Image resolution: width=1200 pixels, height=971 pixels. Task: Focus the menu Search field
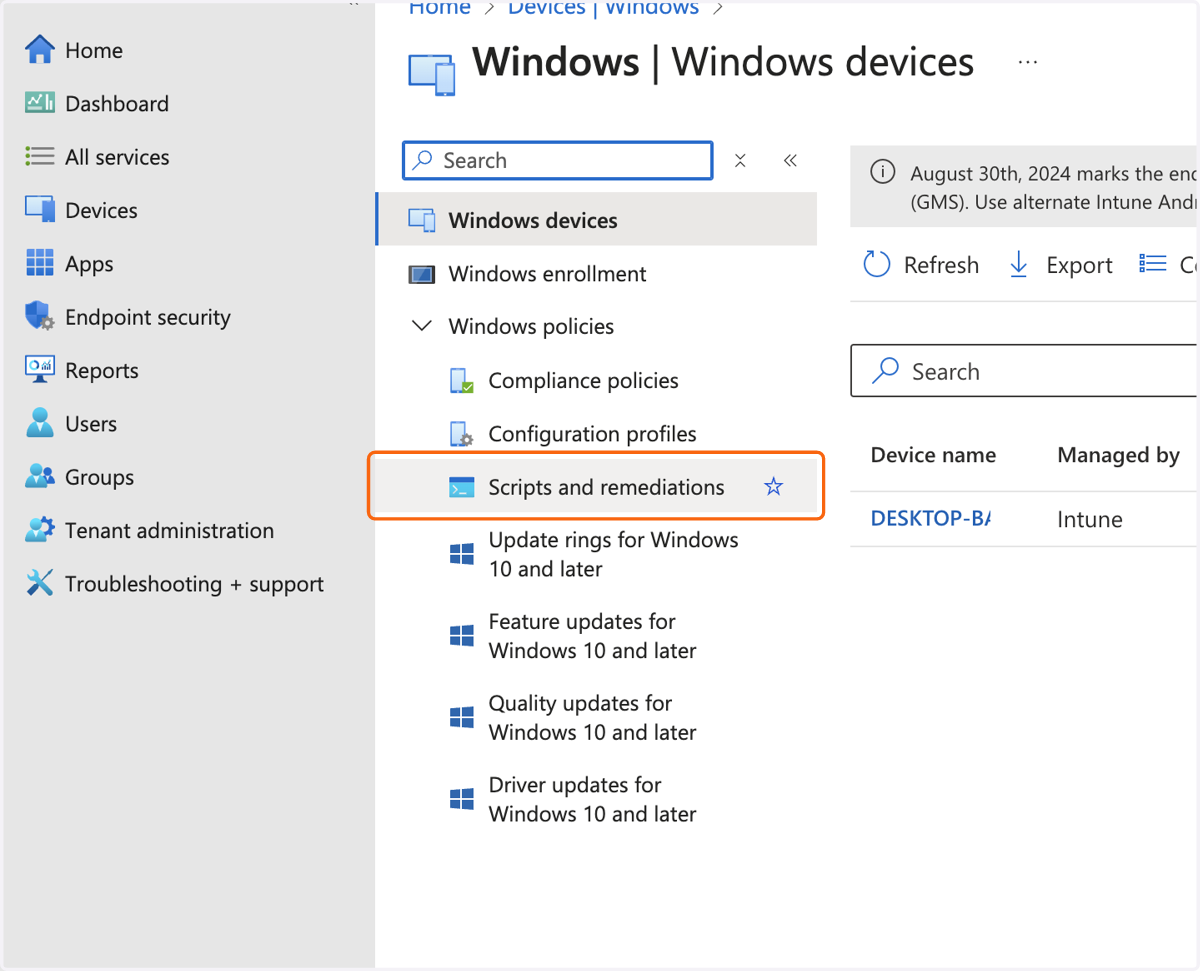[x=558, y=160]
